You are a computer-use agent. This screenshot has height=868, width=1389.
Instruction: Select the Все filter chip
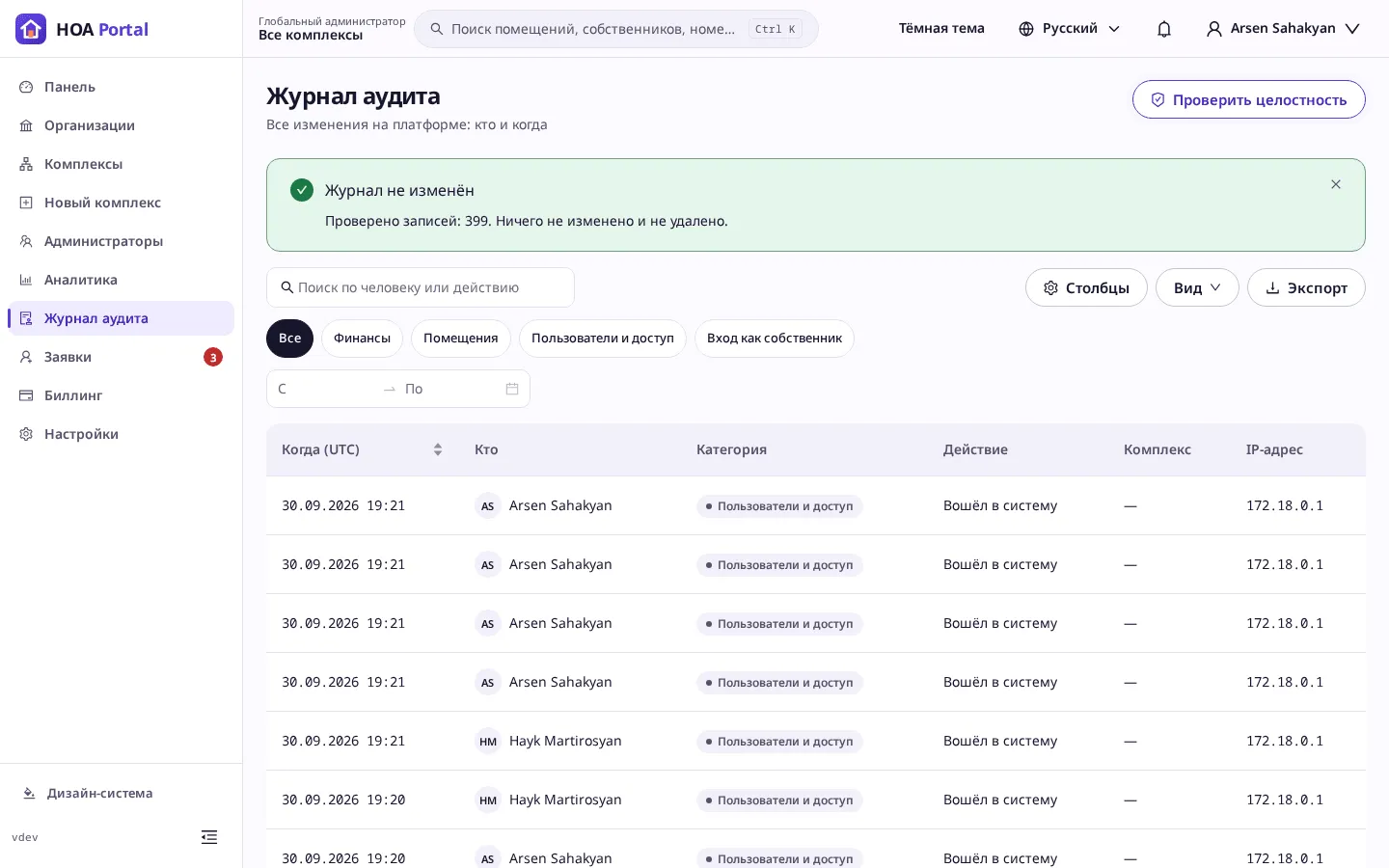290,339
